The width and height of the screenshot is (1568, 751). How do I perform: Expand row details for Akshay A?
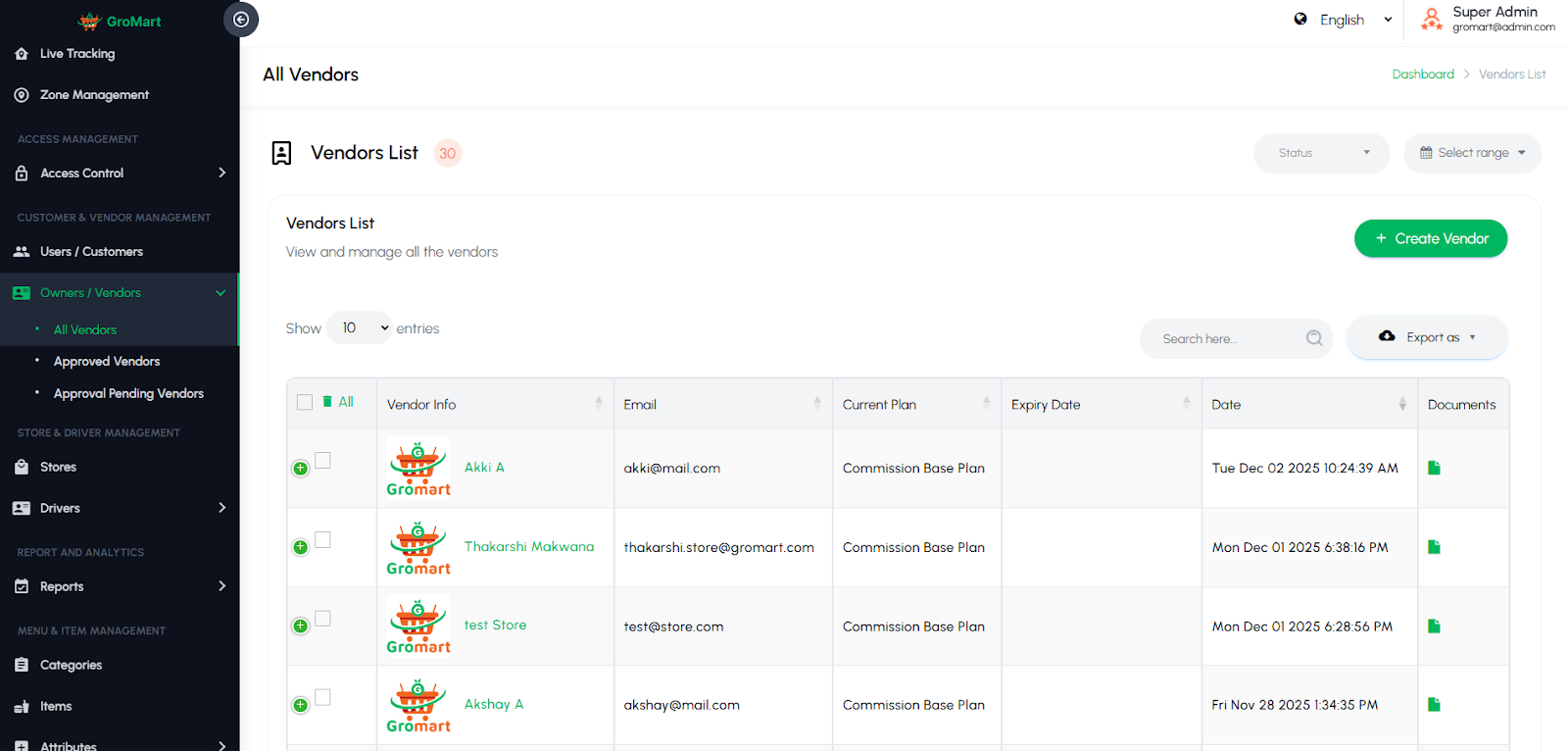pyautogui.click(x=301, y=705)
